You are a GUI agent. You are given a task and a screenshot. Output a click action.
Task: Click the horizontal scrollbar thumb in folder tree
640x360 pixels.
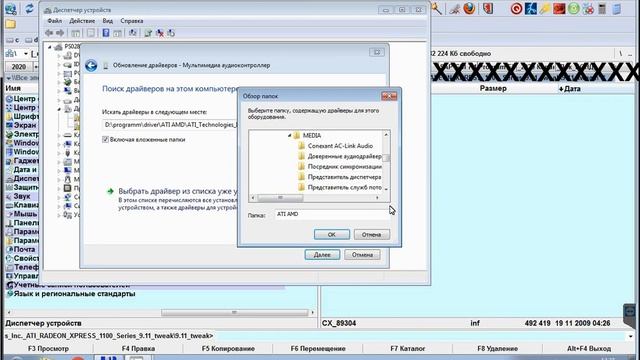280,198
